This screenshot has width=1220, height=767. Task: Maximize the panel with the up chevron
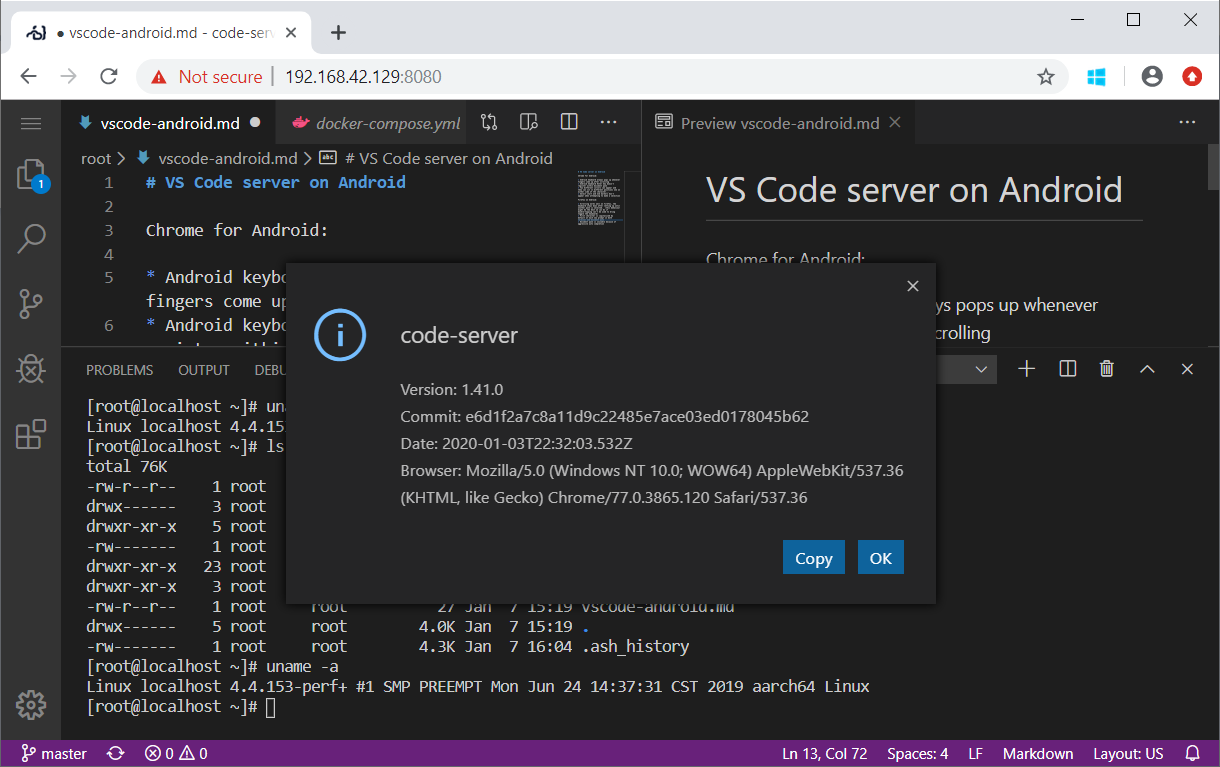[x=1147, y=369]
